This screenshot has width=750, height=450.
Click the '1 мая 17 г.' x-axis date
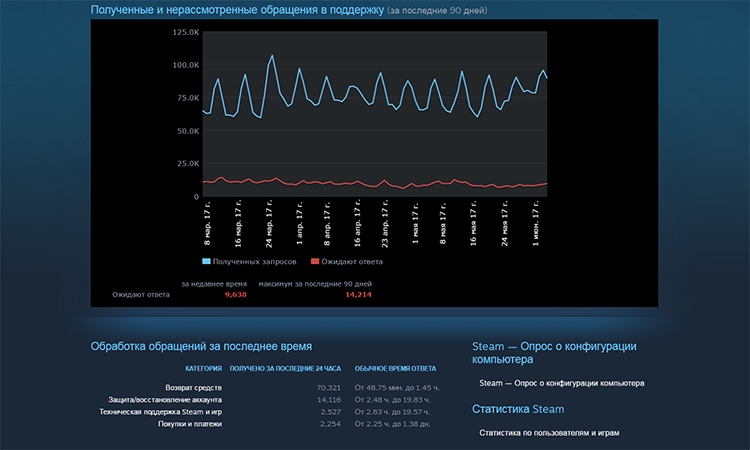click(x=415, y=223)
